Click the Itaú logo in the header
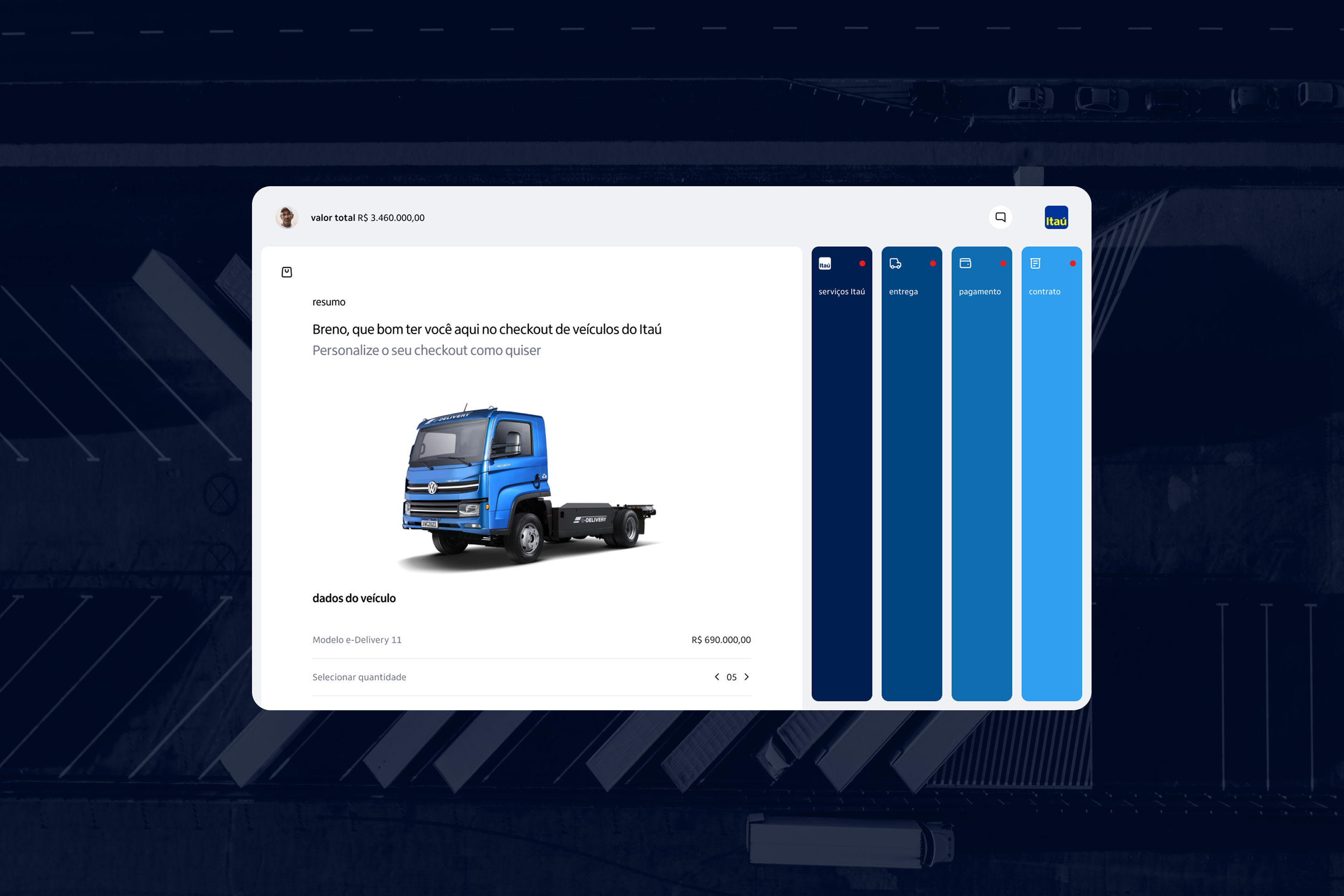 [x=1056, y=217]
